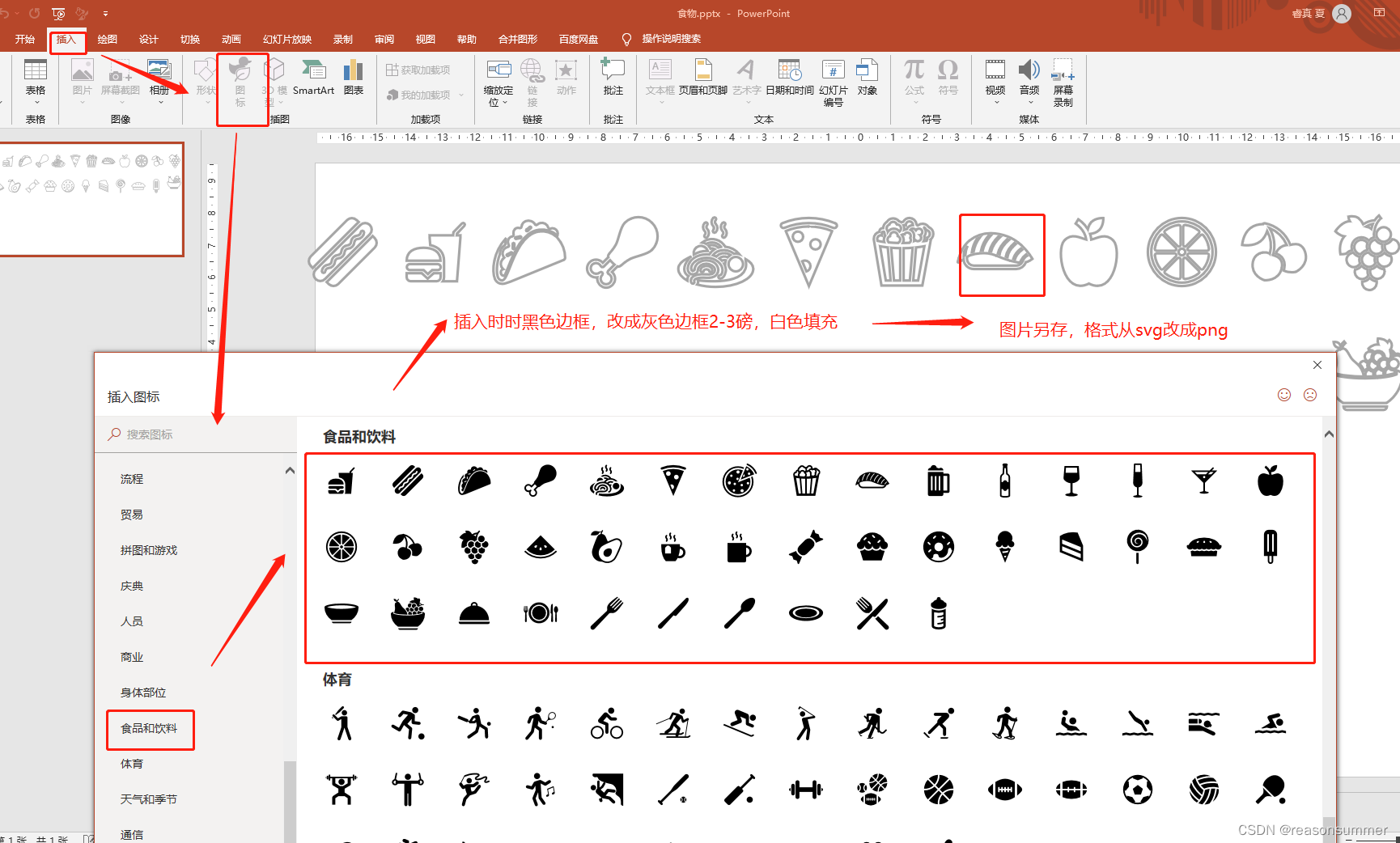The width and height of the screenshot is (1400, 843).
Task: Select the sushi icon in dialog
Action: click(x=872, y=481)
